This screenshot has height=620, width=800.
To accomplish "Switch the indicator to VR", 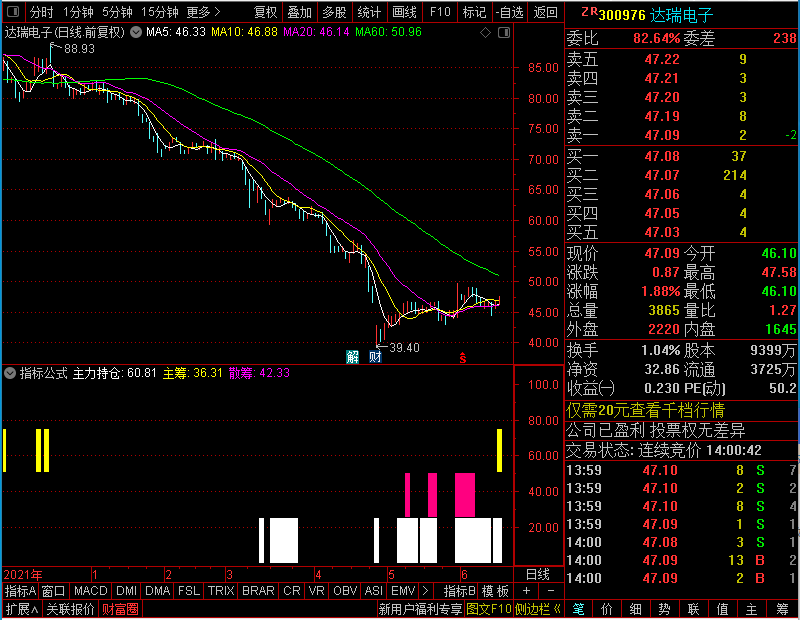I will point(316,591).
